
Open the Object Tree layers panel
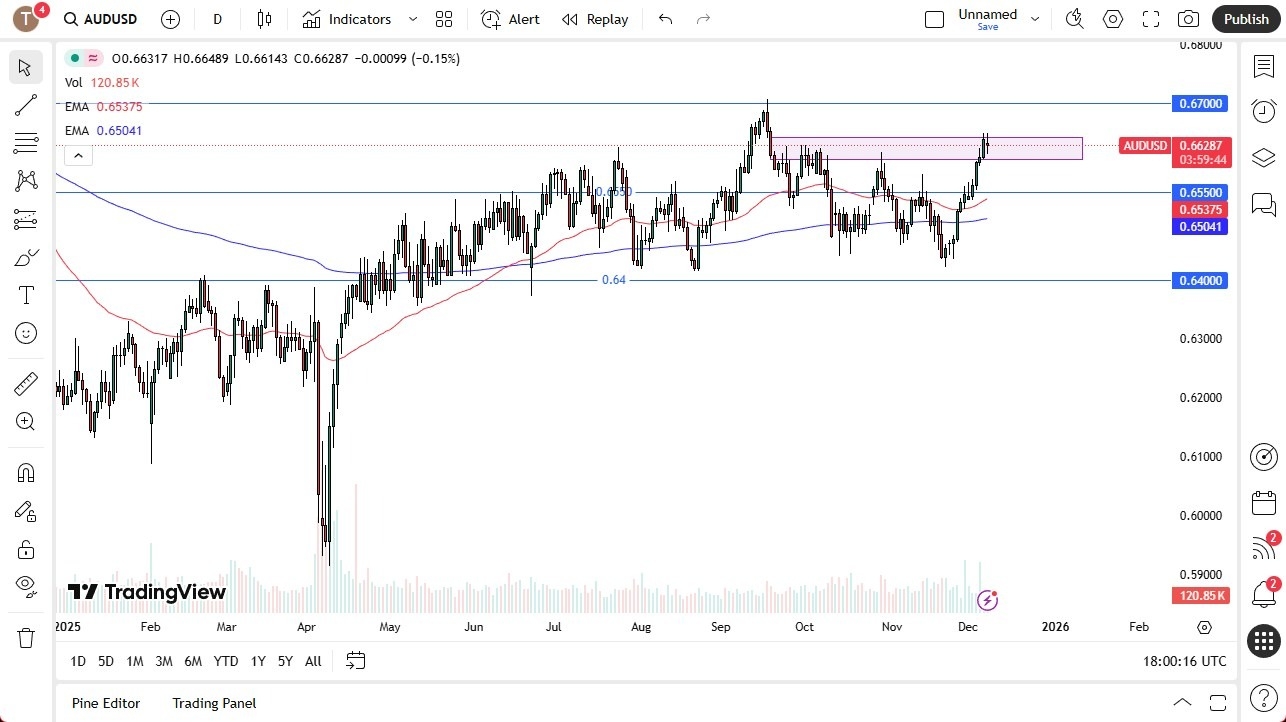1263,157
